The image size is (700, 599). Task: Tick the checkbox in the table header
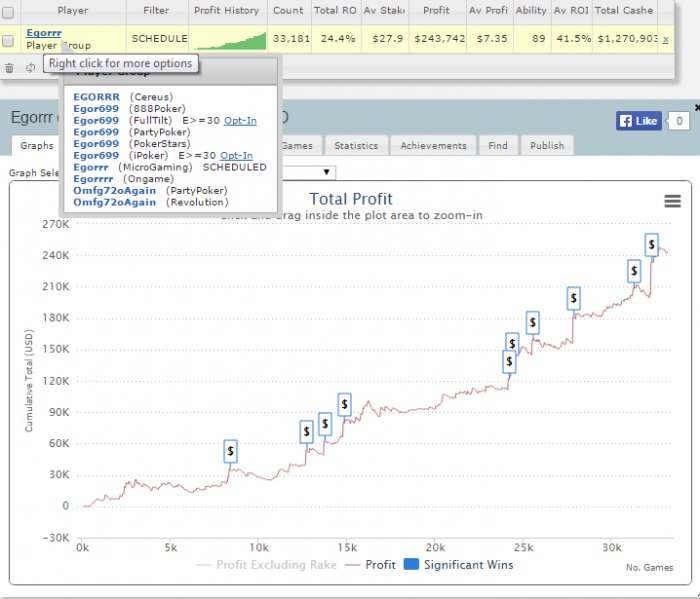pyautogui.click(x=9, y=11)
